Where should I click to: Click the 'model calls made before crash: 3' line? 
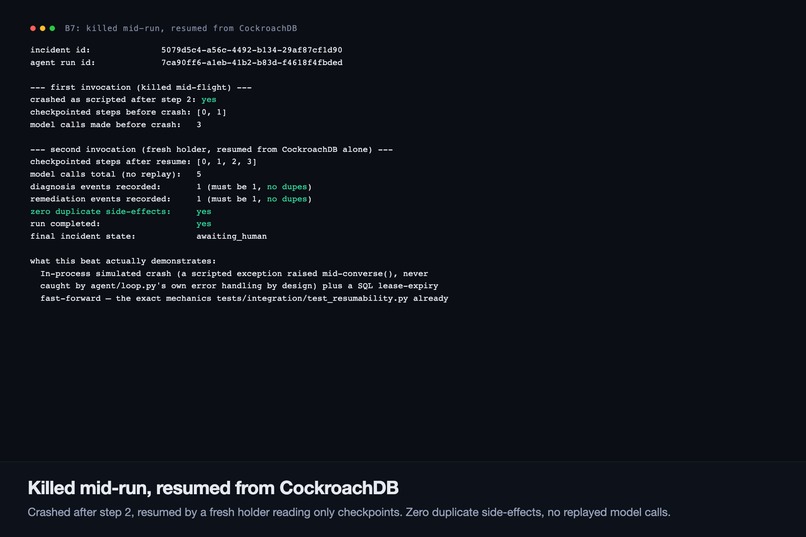116,124
